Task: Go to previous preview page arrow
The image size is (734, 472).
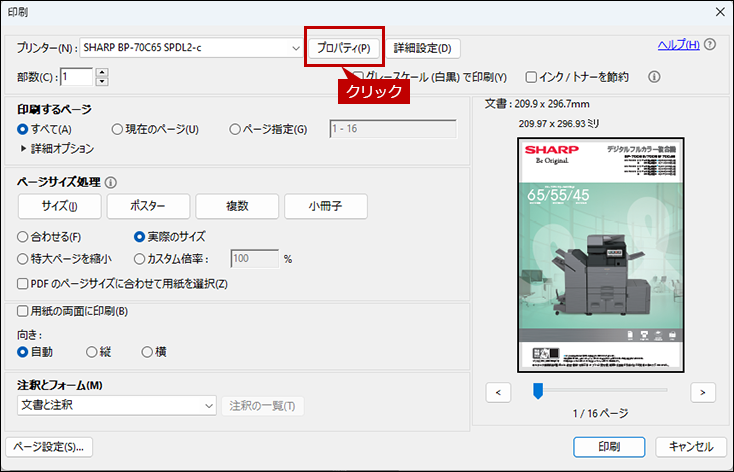Action: pos(498,392)
